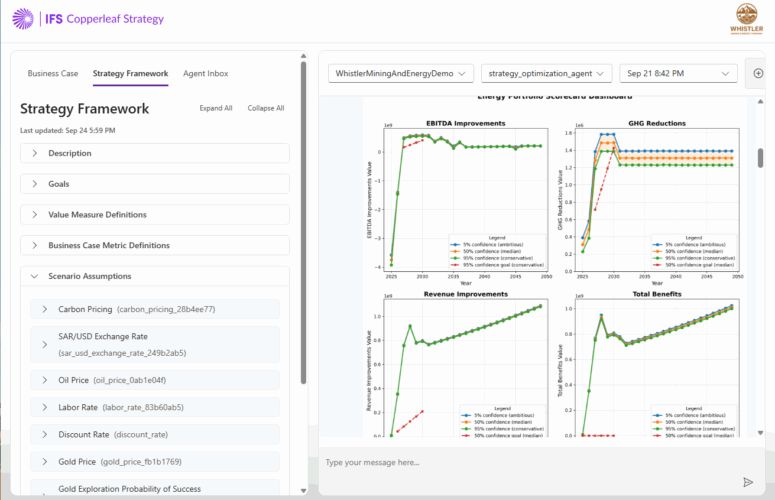
Task: Expand the Gold Price assumption
Action: coord(45,461)
